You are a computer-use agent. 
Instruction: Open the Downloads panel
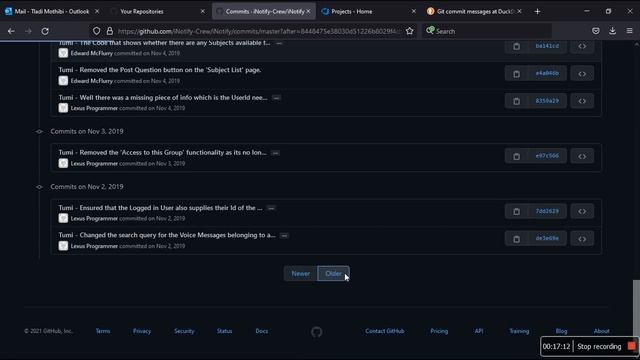[612, 31]
